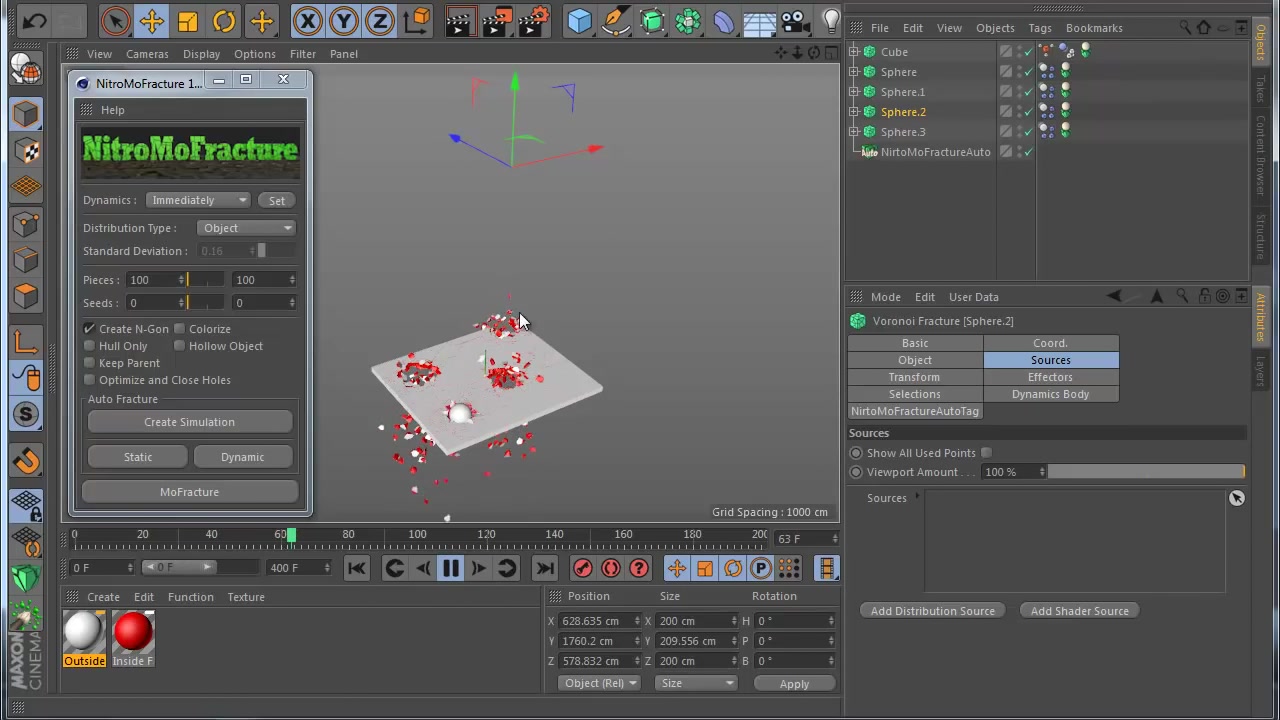
Task: Open the spline Pen tool
Action: pyautogui.click(x=615, y=20)
